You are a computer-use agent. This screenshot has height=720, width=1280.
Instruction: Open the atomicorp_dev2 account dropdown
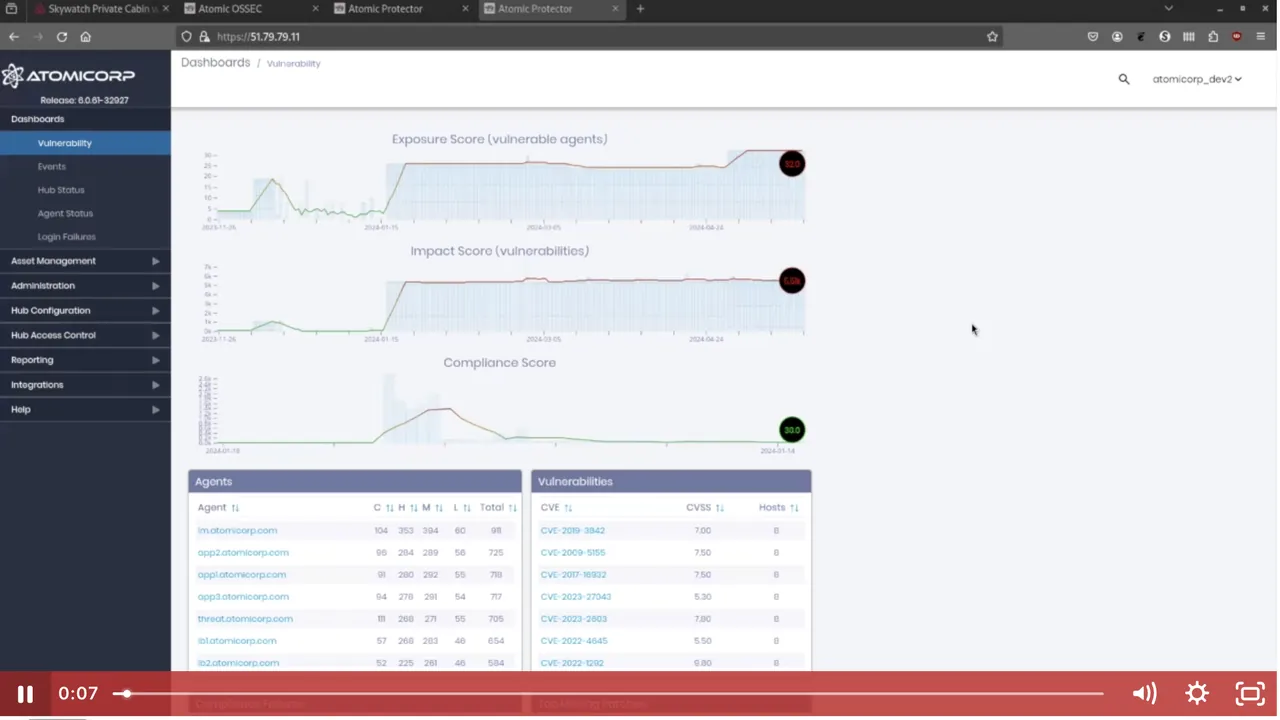pyautogui.click(x=1197, y=79)
